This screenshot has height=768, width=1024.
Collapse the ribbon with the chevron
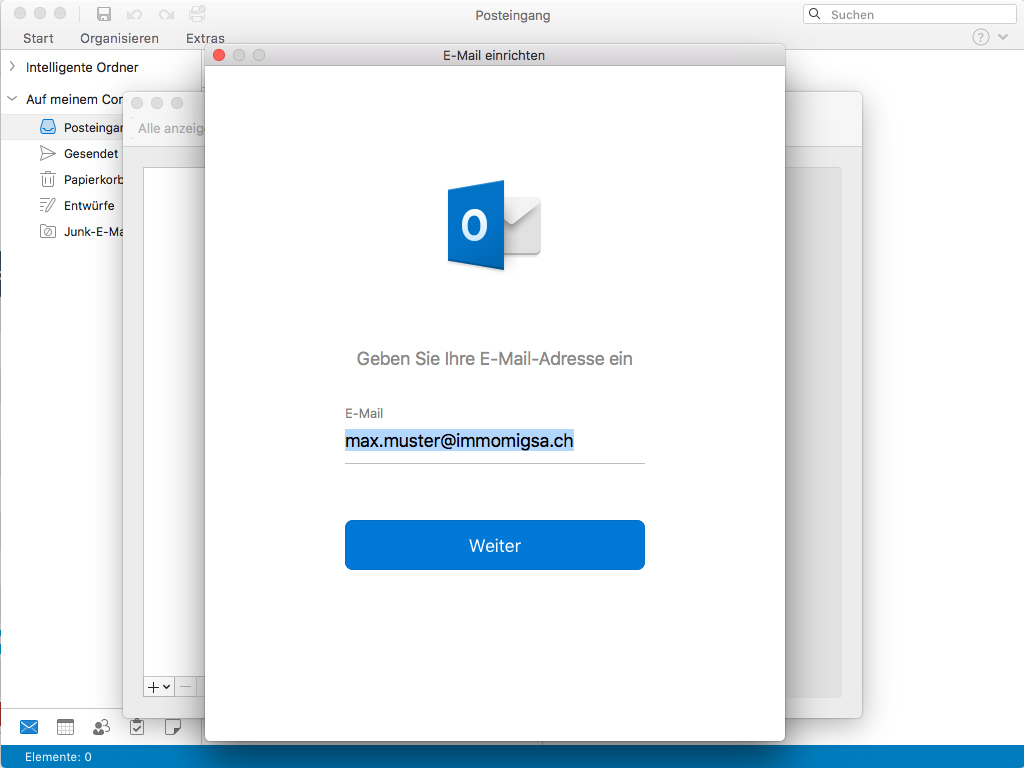(1003, 37)
